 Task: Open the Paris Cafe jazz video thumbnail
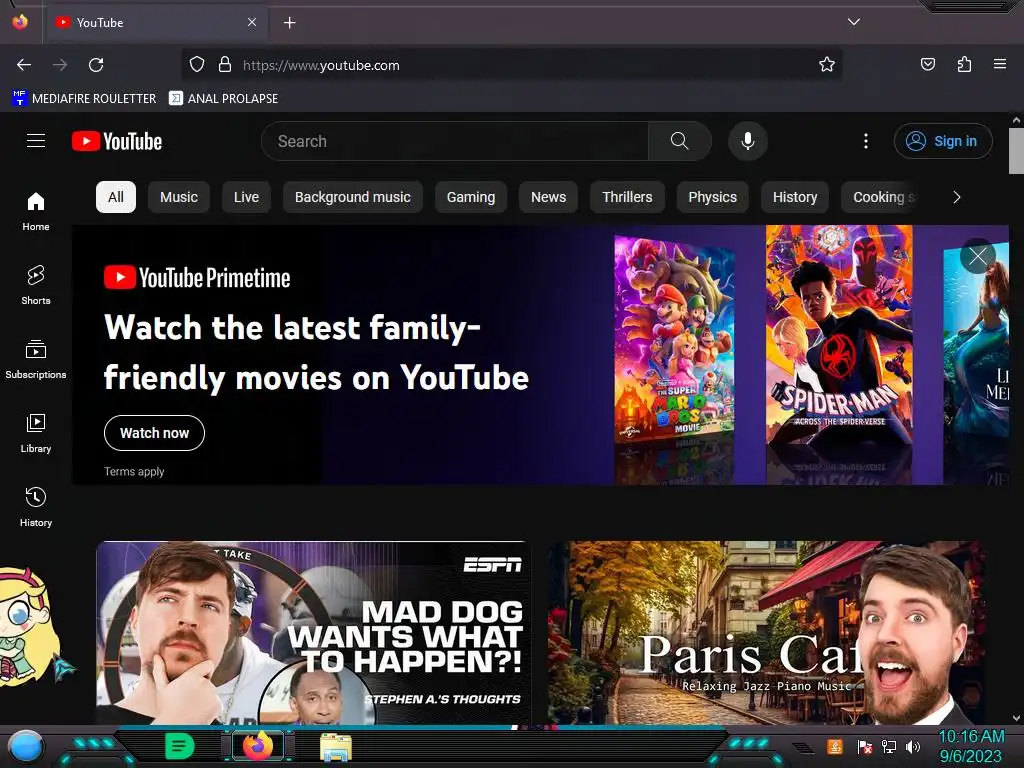[x=766, y=632]
